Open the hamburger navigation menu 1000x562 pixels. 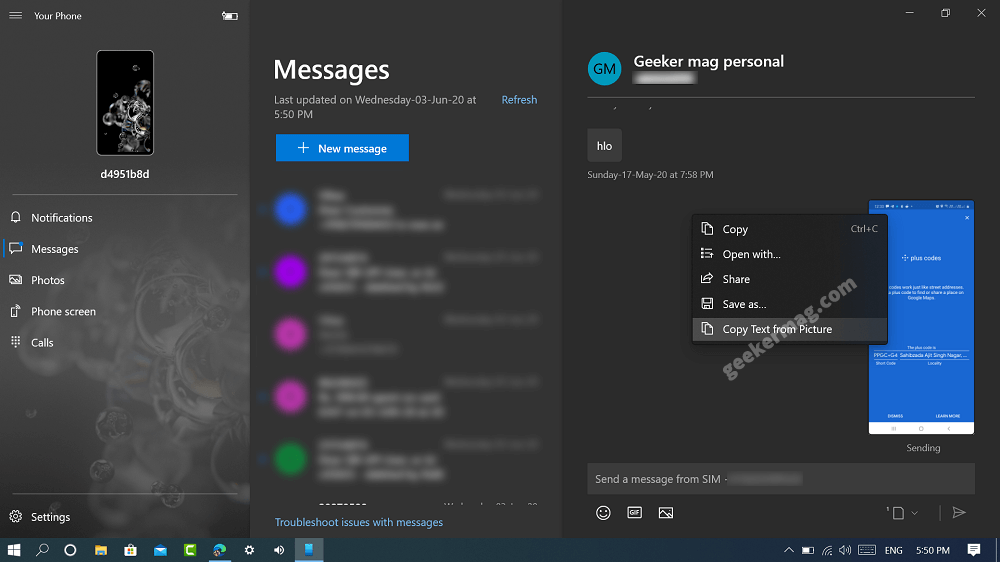tap(15, 15)
